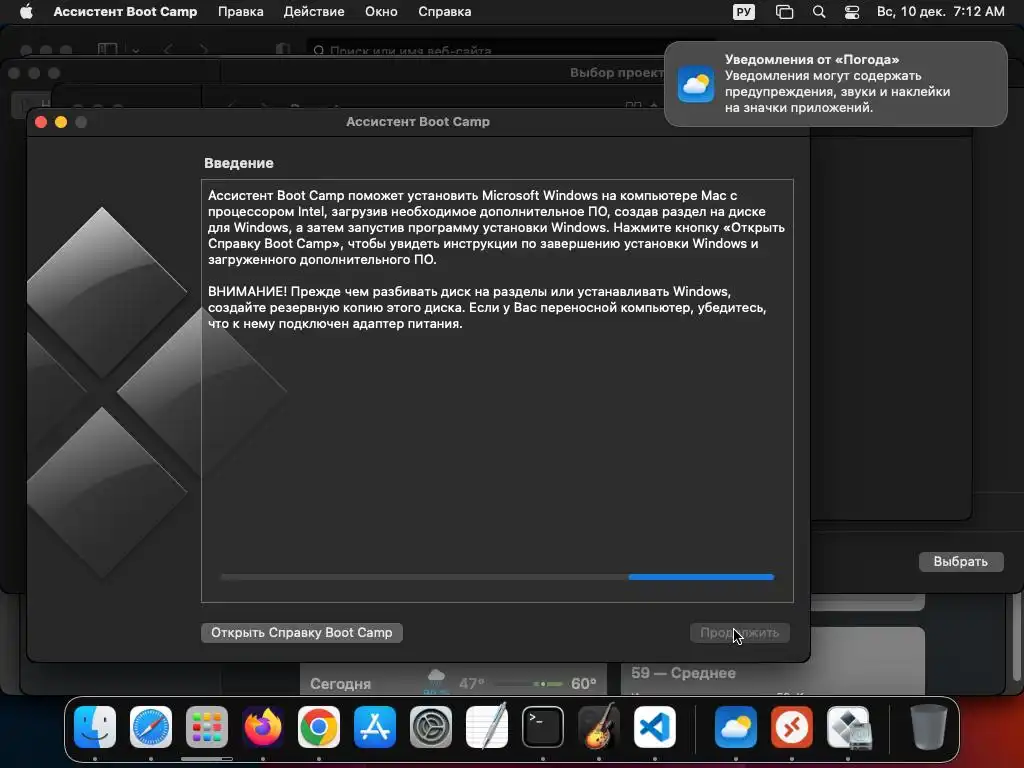Open the Ассистент Boot Camp menu
The image size is (1024, 768).
point(125,12)
